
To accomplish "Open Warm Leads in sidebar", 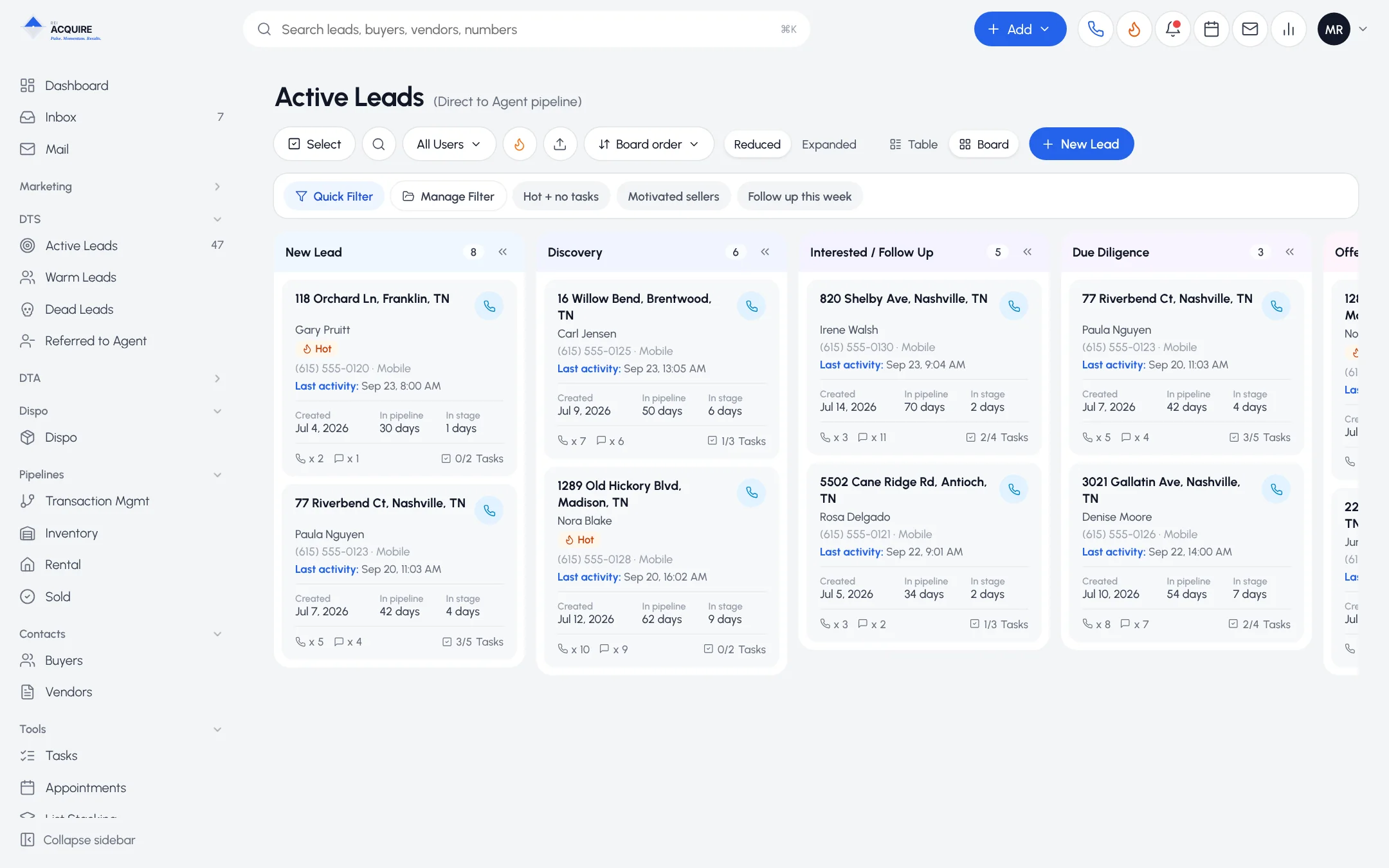I will click(121, 277).
